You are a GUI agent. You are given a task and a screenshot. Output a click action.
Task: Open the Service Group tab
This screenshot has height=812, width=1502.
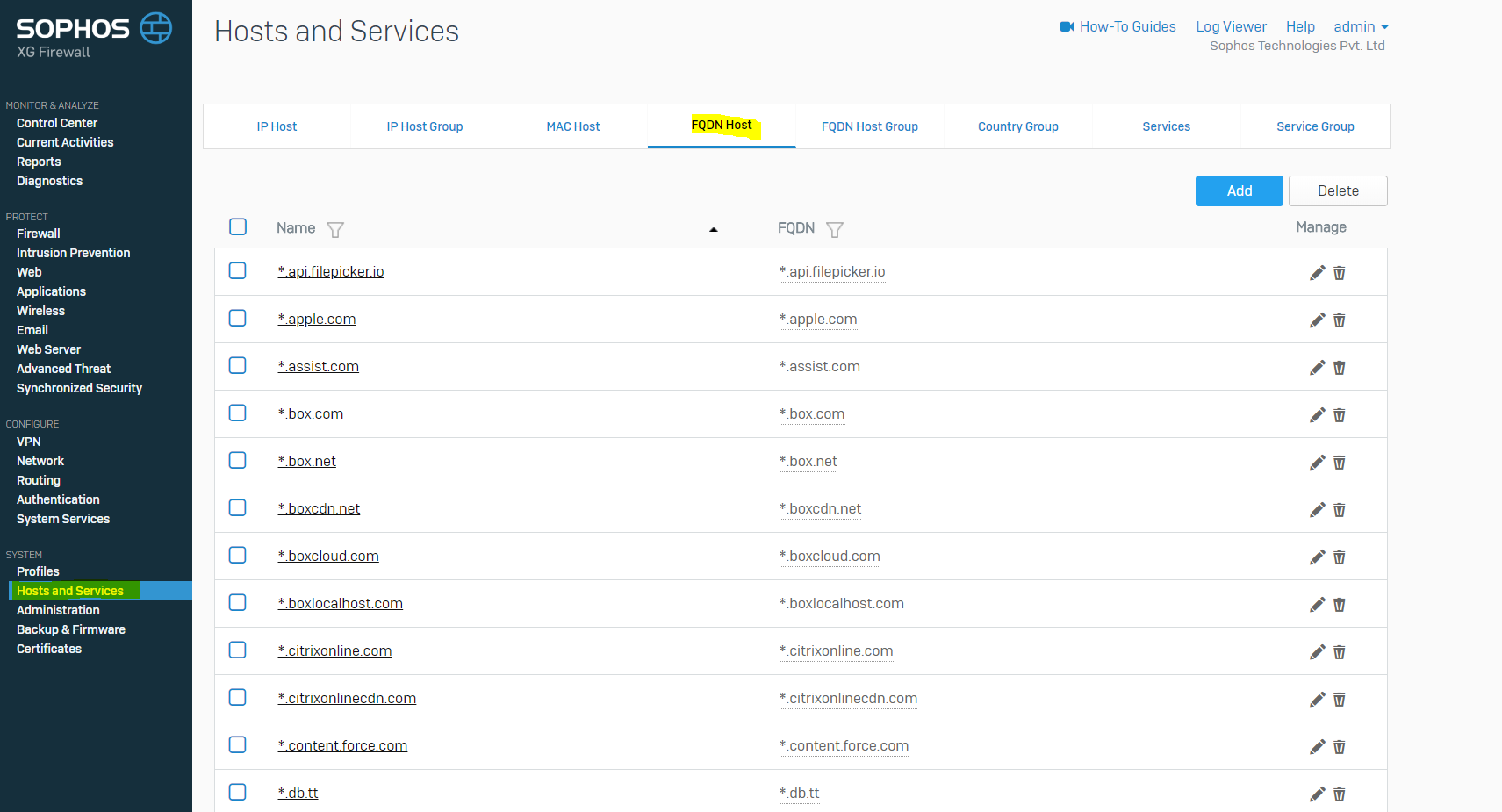coord(1315,126)
